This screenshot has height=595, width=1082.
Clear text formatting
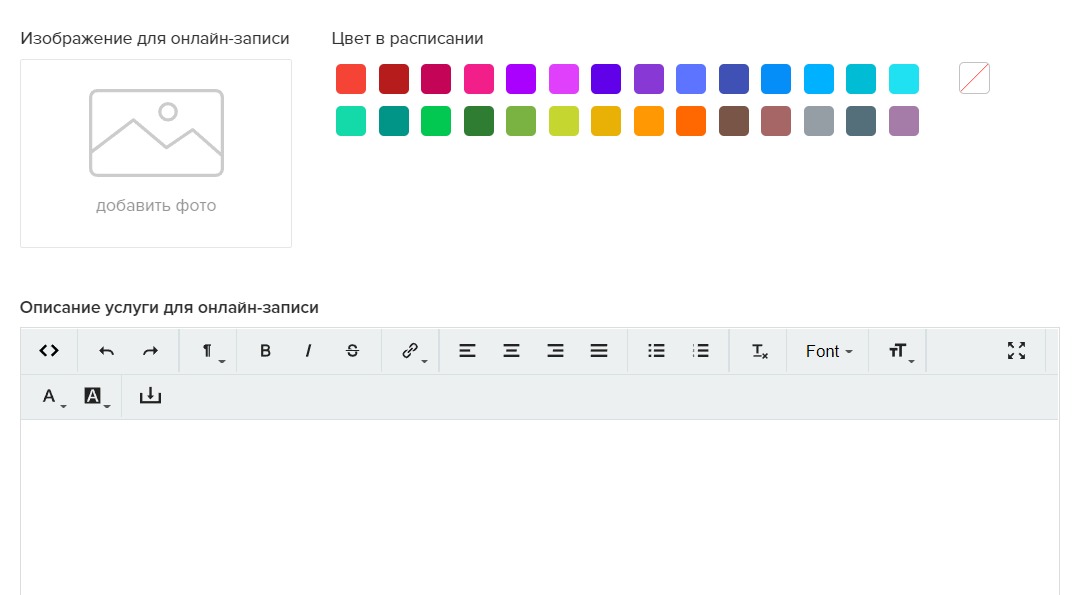click(x=759, y=351)
